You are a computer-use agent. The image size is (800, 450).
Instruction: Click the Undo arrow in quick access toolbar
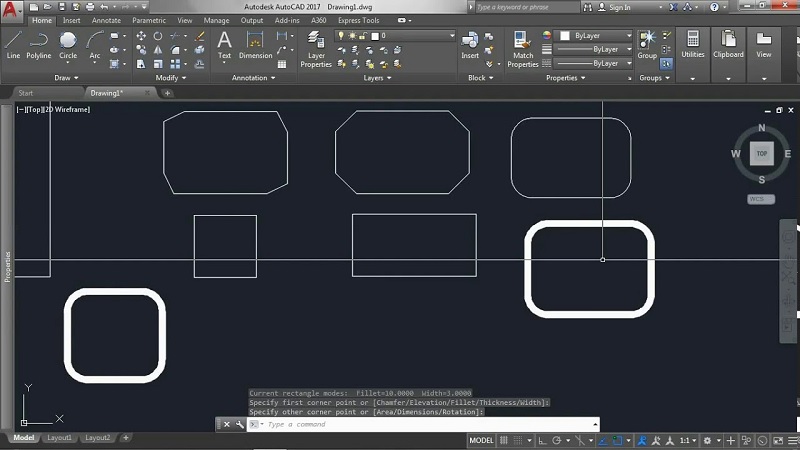[x=104, y=7]
